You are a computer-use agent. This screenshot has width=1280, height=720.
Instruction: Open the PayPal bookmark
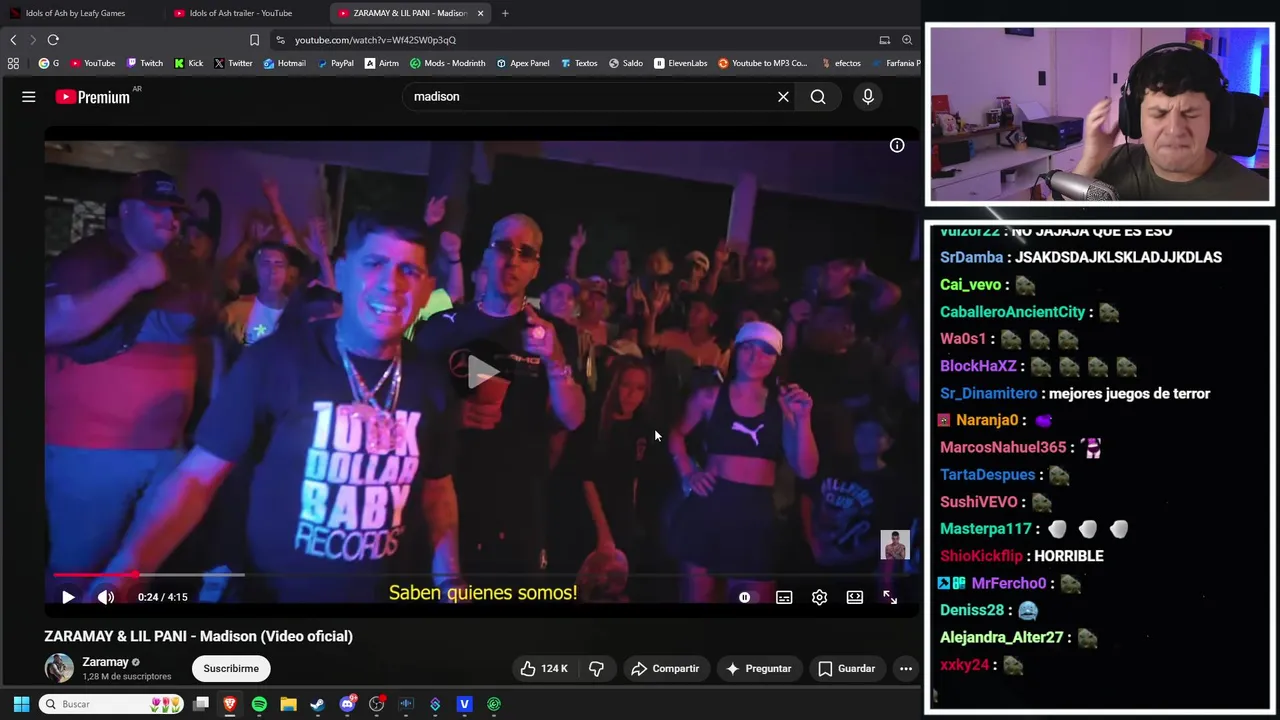coord(336,63)
